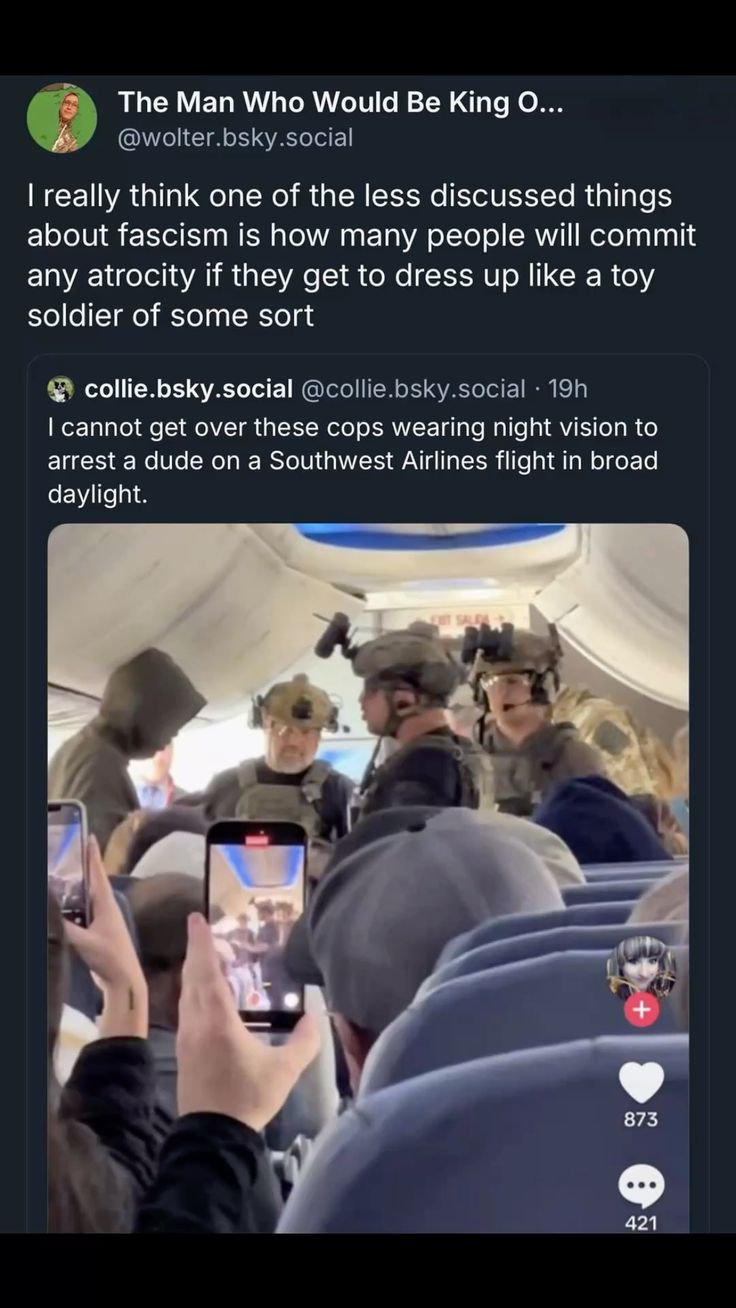Tap the small collie avatar in quoted post
Viewport: 736px width, 1308px height.
(61, 388)
